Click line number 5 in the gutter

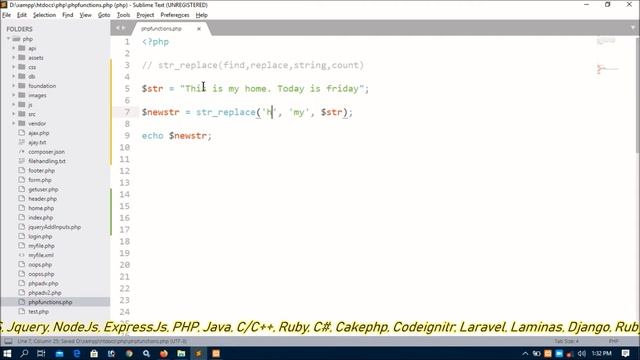tap(127, 89)
